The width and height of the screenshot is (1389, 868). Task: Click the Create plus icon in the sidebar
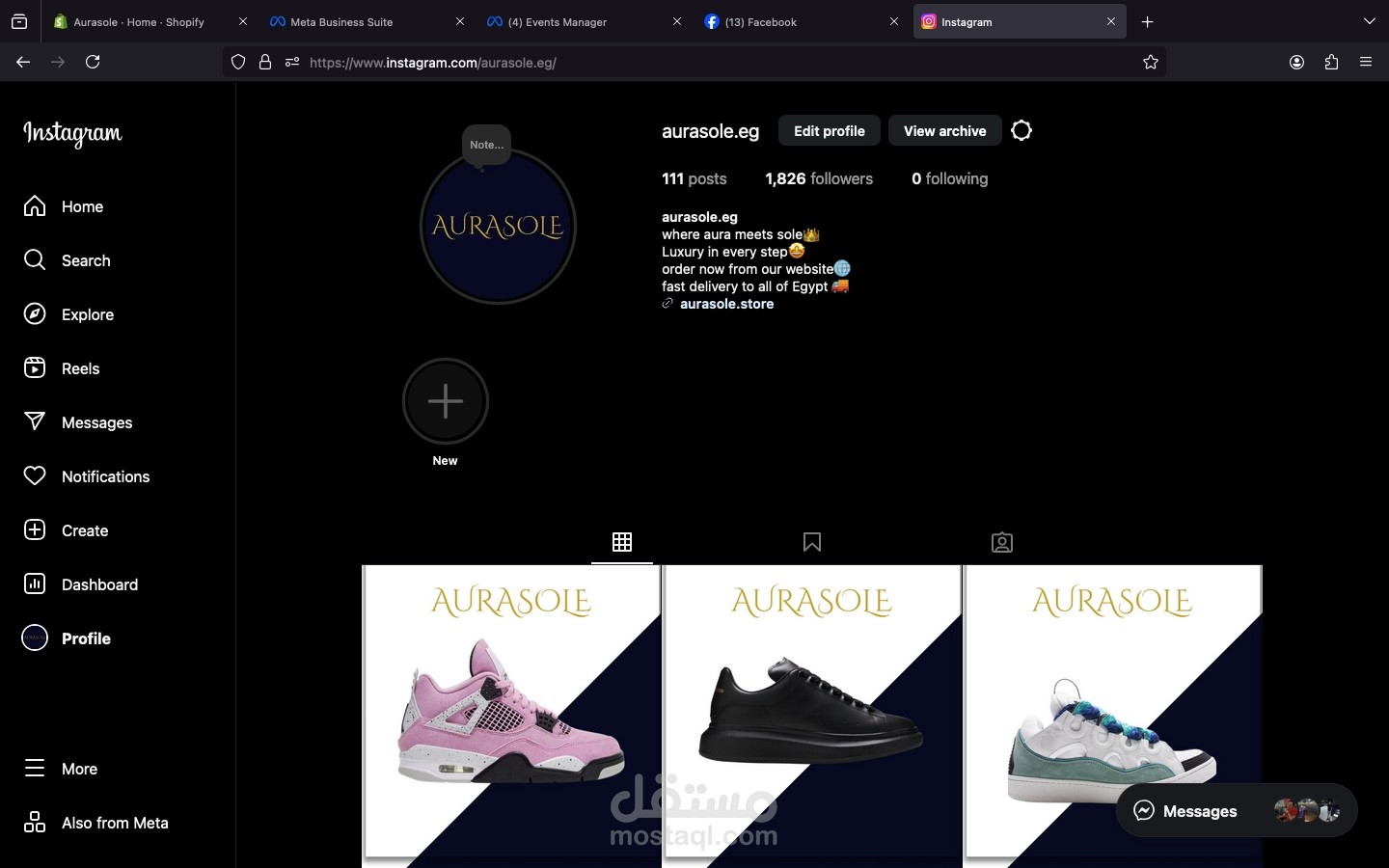(x=35, y=530)
